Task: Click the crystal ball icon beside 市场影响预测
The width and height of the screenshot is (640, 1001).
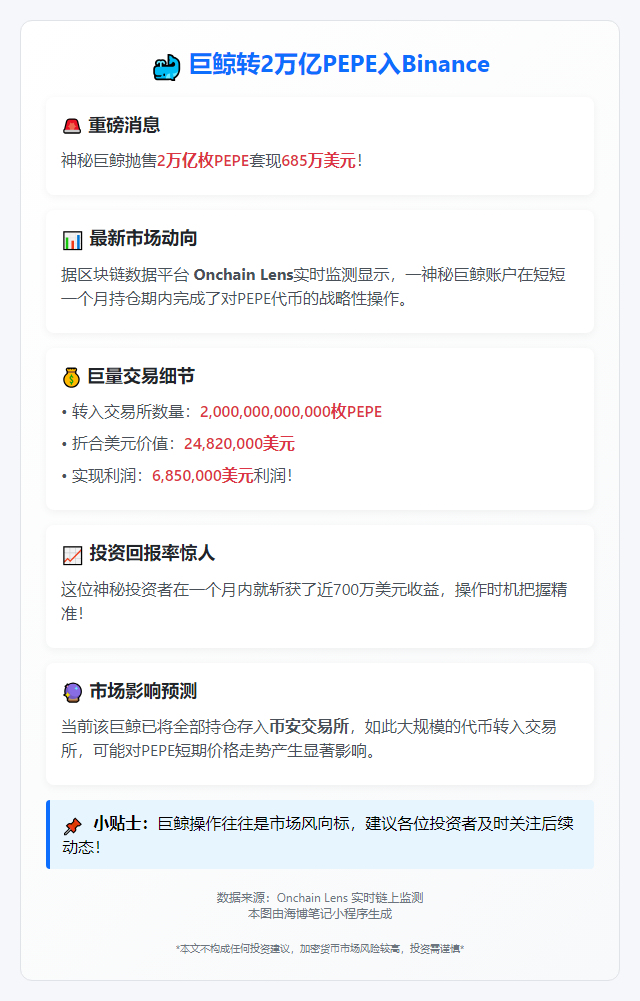Action: [72, 693]
